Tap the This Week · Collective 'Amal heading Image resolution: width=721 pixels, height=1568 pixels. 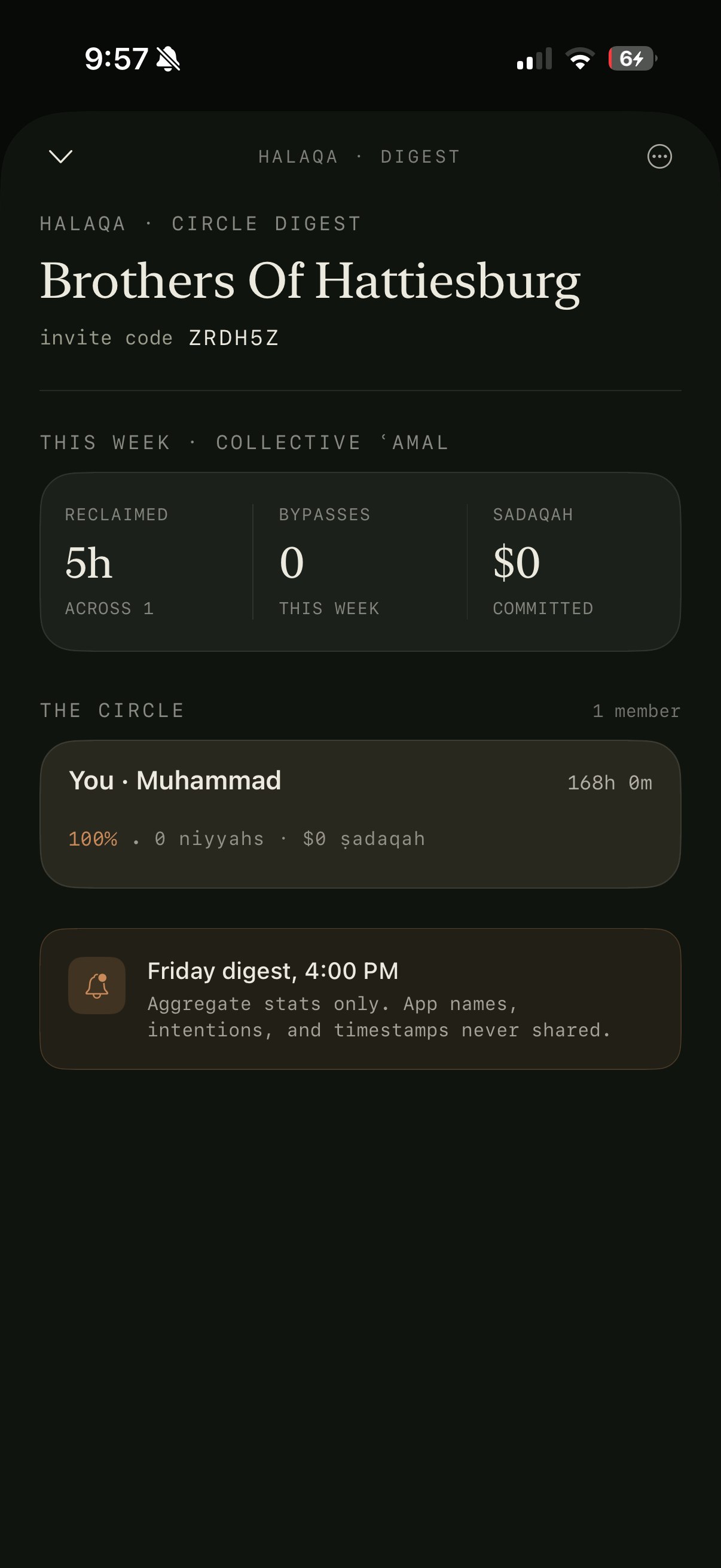(245, 443)
